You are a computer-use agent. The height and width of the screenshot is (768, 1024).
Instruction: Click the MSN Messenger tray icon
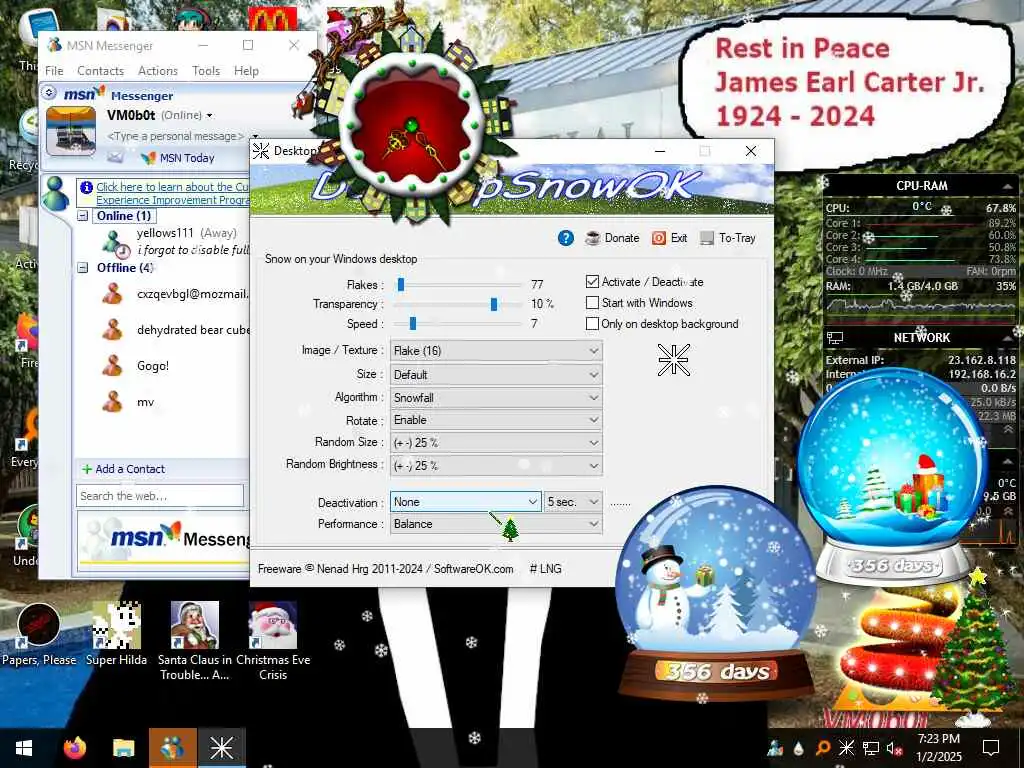pos(776,748)
